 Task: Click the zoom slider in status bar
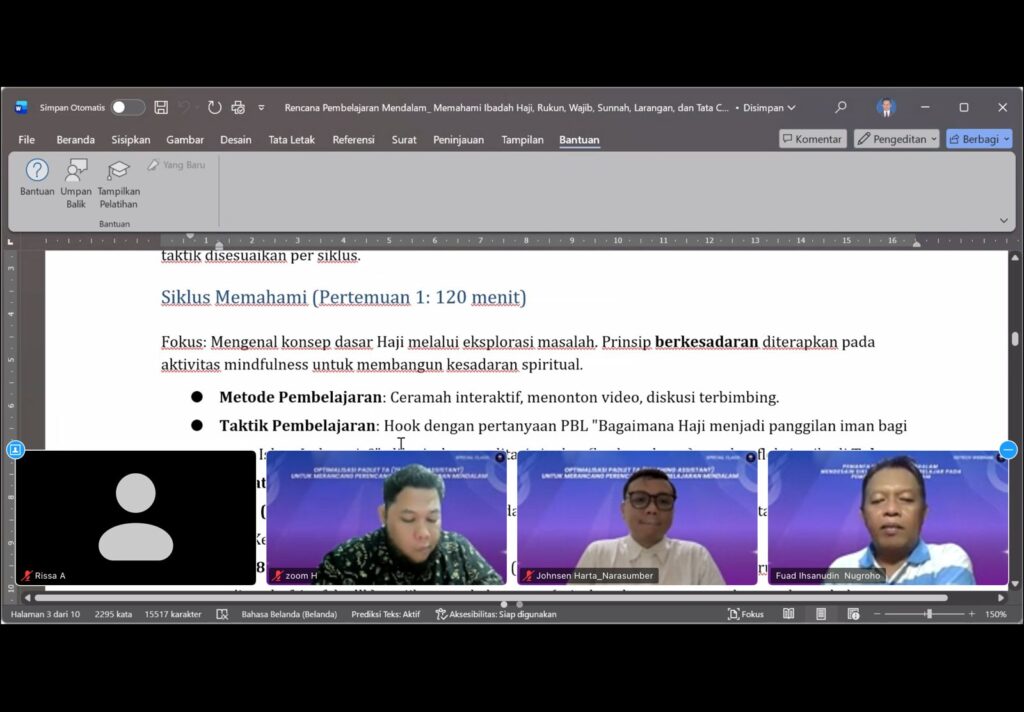point(928,614)
